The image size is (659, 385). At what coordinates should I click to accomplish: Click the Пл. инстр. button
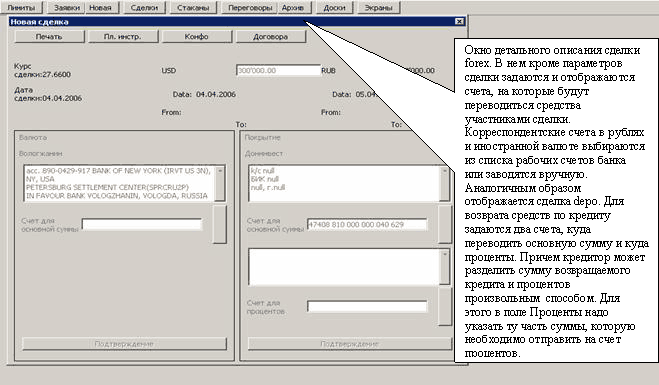click(x=123, y=37)
